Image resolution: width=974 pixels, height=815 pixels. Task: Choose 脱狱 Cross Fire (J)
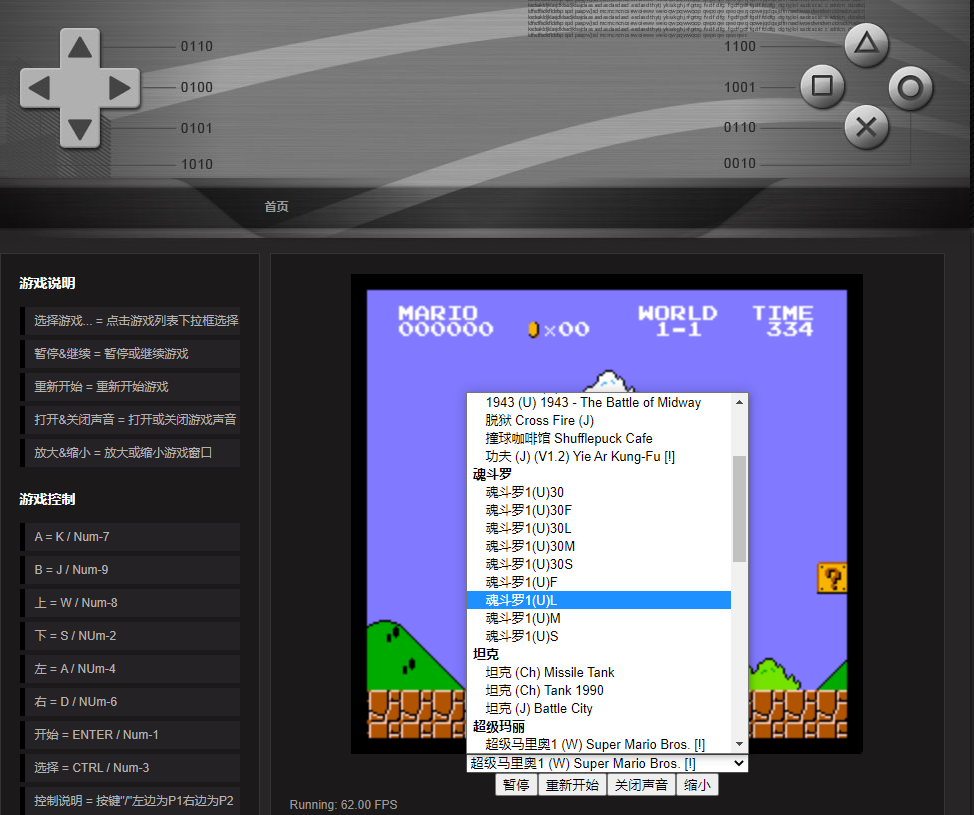(x=599, y=421)
